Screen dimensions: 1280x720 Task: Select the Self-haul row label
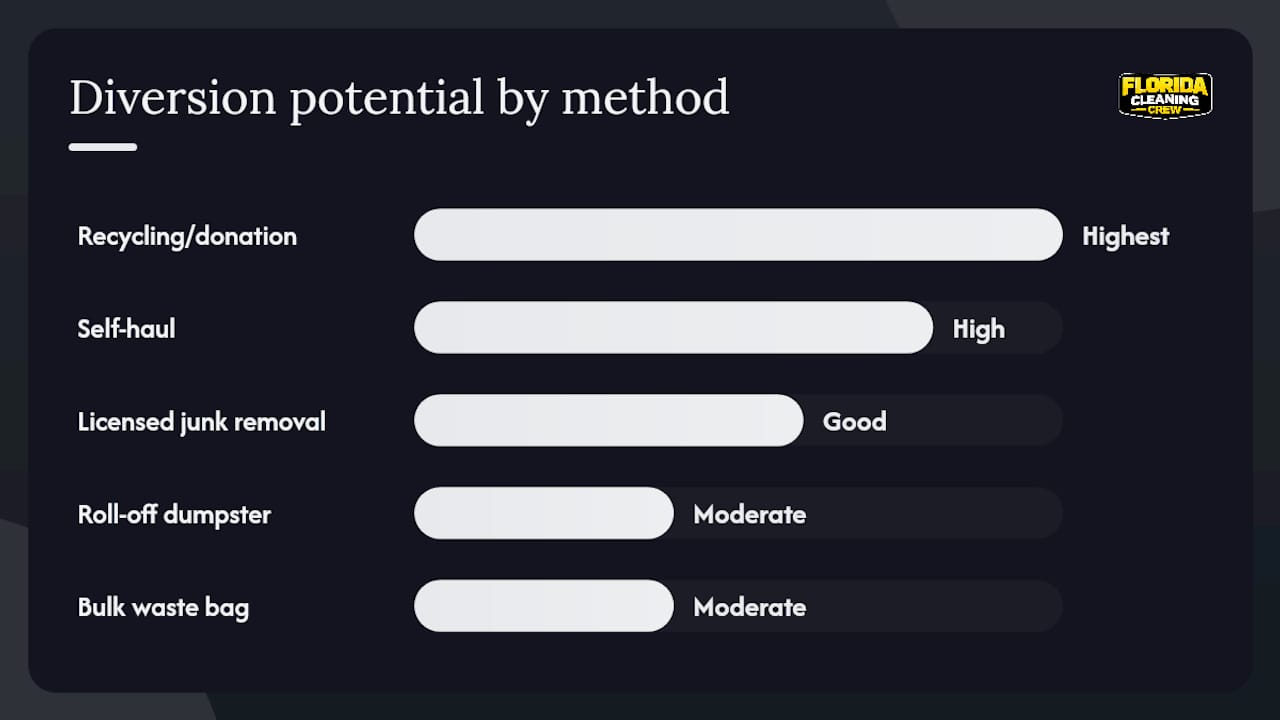pyautogui.click(x=126, y=328)
